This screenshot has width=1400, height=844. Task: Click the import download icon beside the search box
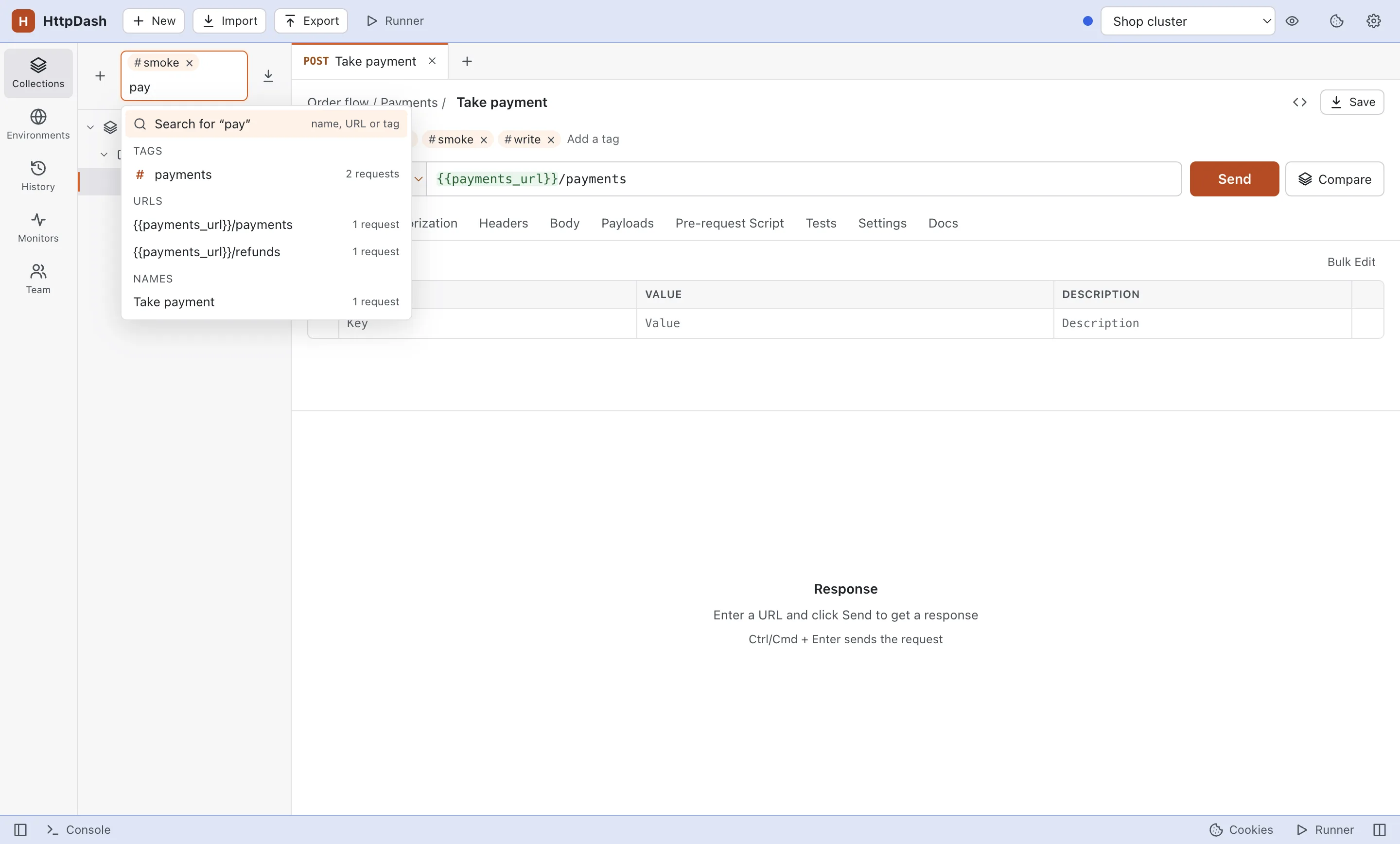pos(268,75)
